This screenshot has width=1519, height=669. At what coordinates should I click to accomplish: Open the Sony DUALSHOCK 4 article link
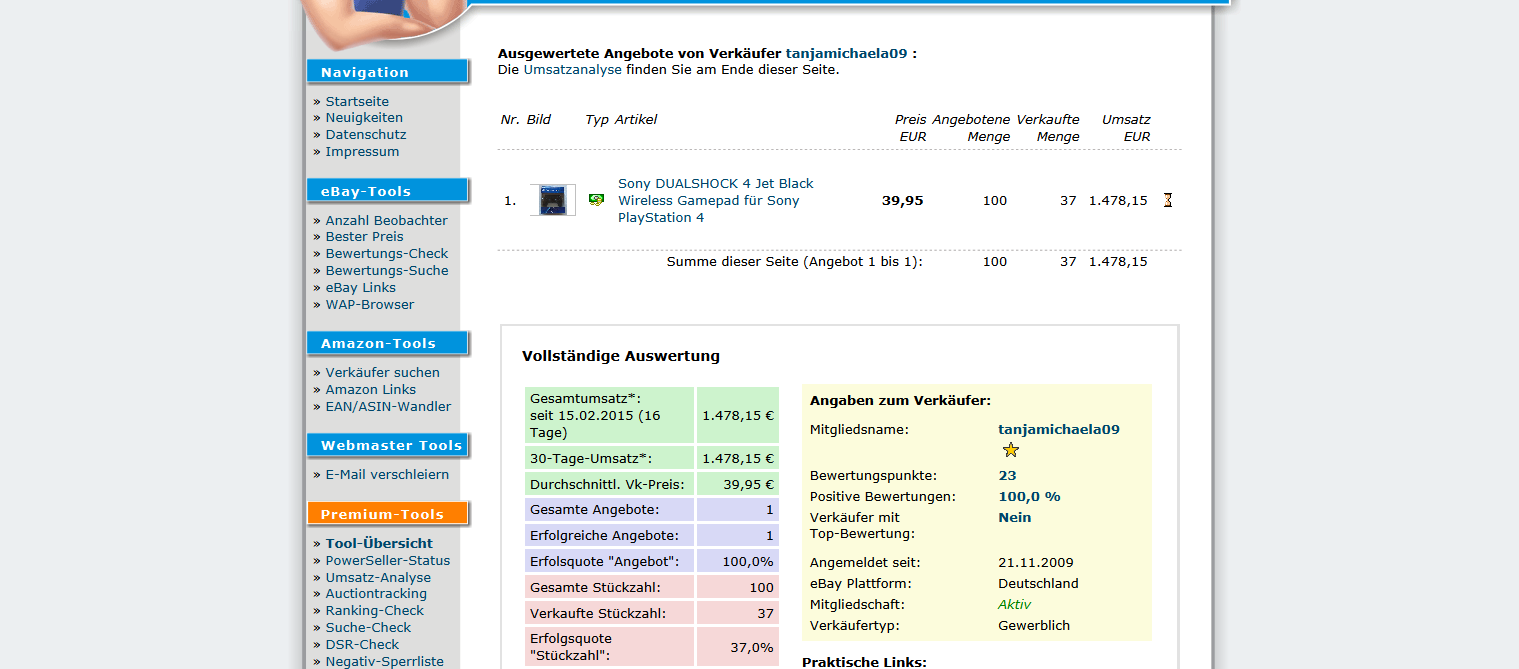point(715,200)
